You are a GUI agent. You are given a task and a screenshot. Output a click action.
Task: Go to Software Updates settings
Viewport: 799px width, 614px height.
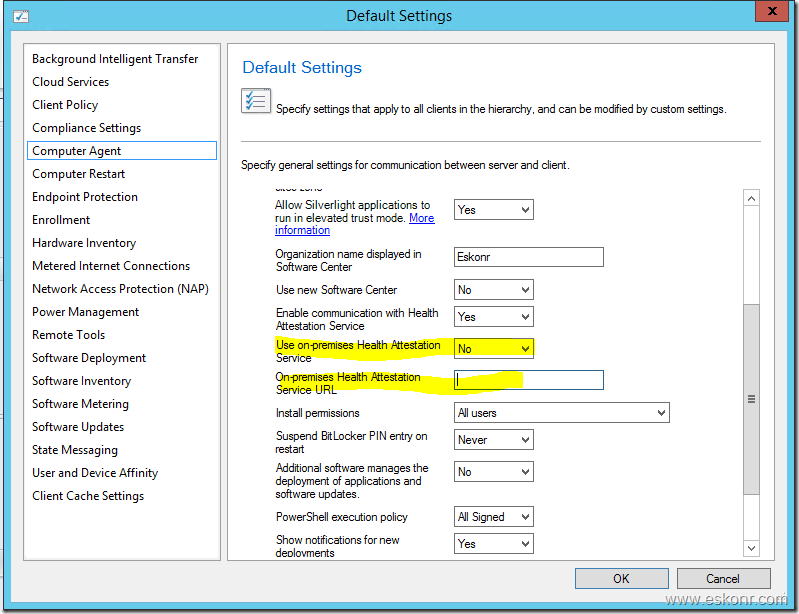coord(78,427)
